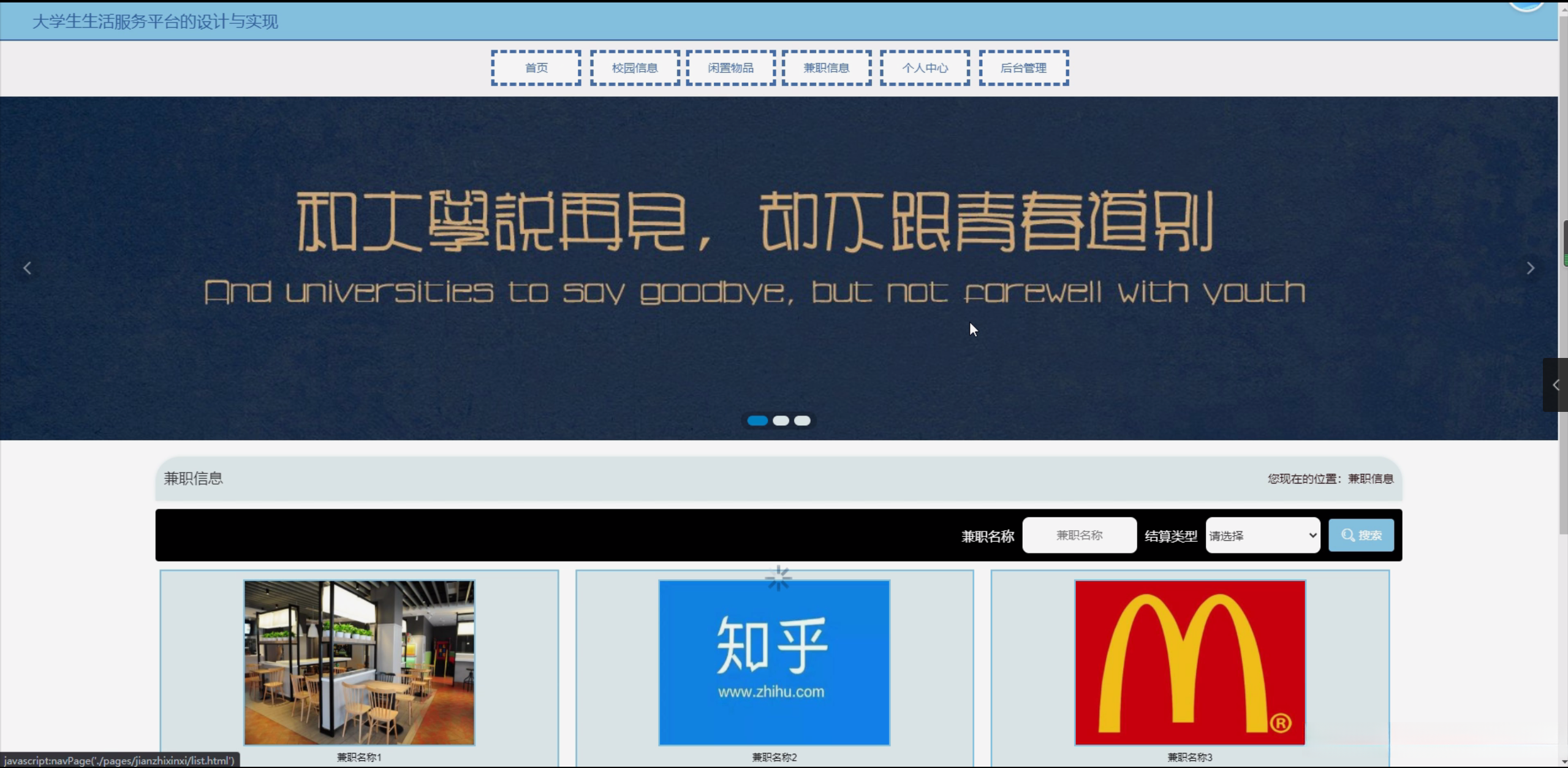This screenshot has width=1568, height=768.
Task: Focus the 兼职名称 input field
Action: [1079, 535]
